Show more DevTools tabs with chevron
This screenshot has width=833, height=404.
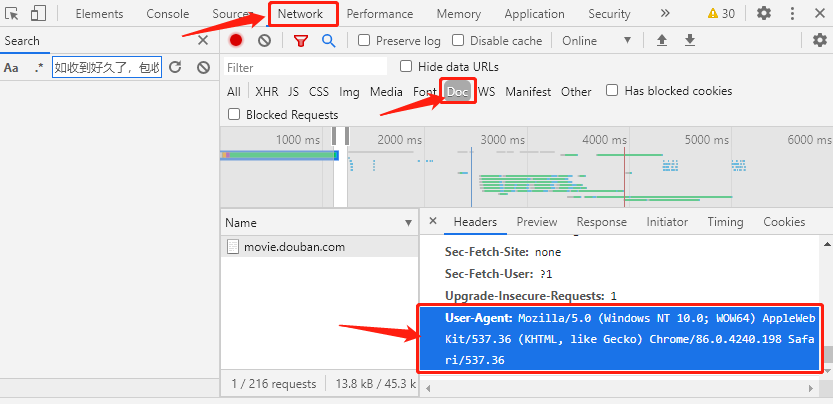coord(665,13)
